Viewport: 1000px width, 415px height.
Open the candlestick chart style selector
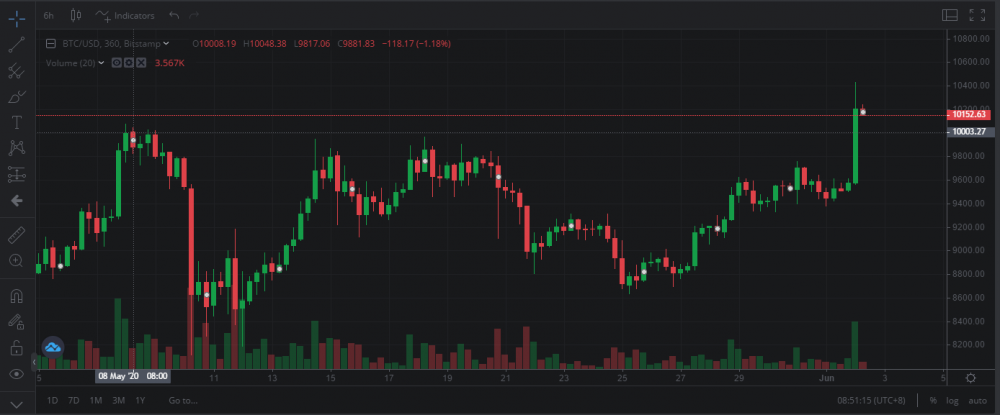tap(75, 16)
